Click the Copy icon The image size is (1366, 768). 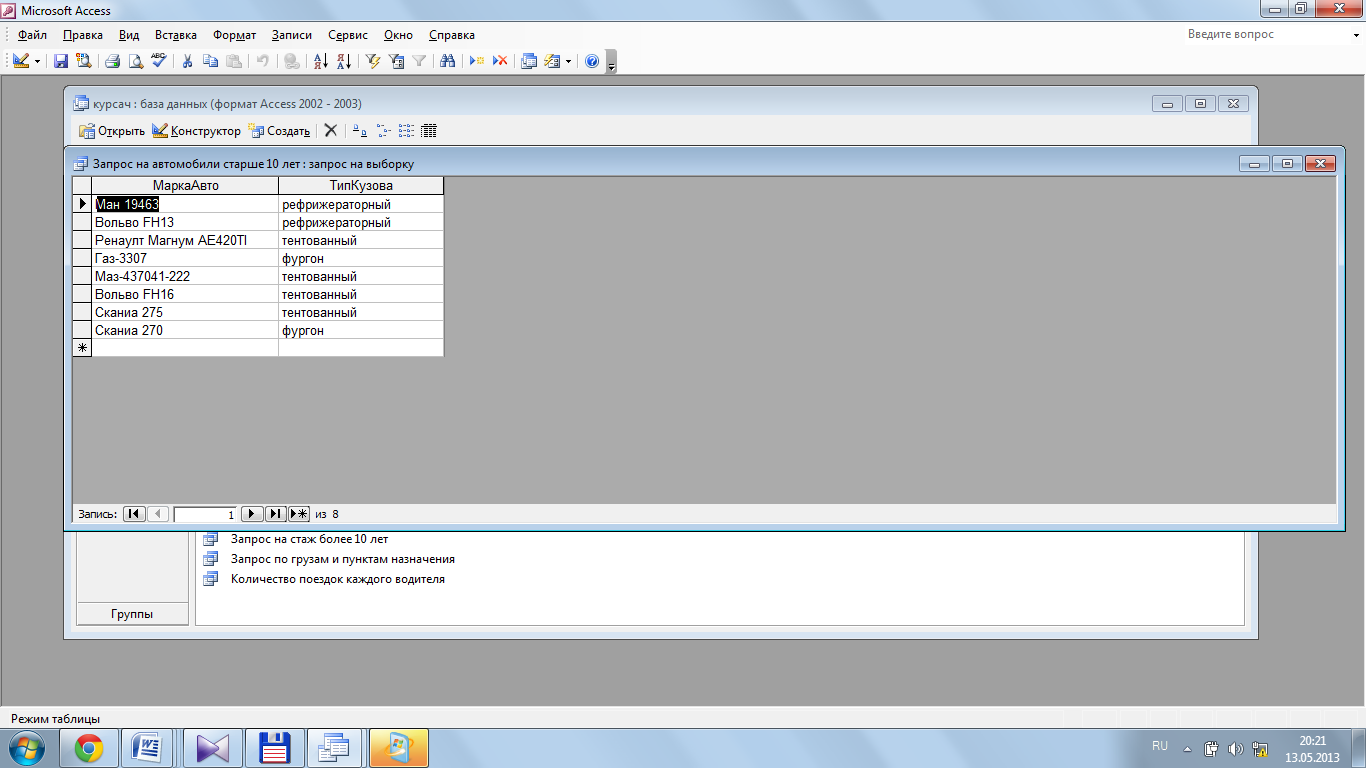[x=210, y=61]
